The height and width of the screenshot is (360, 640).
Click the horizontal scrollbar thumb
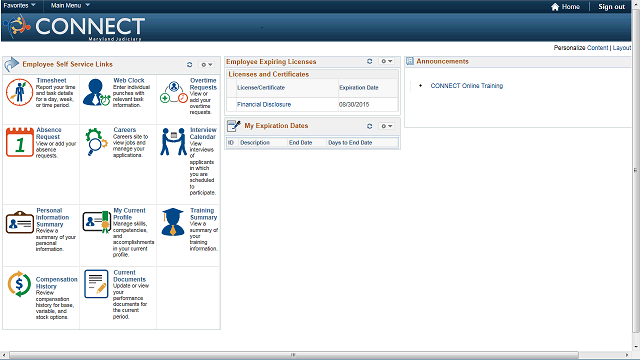[x=293, y=355]
